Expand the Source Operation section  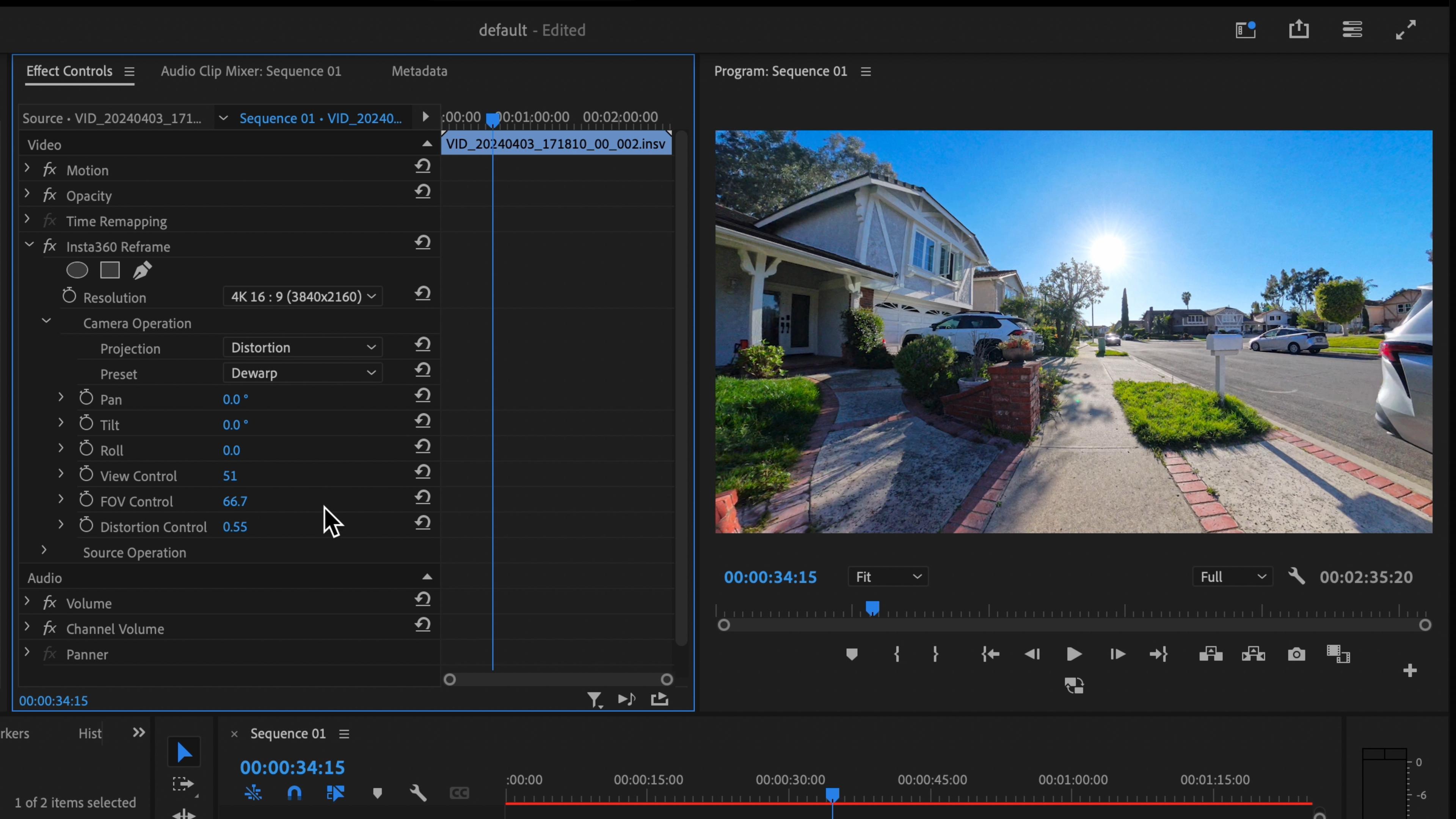45,549
